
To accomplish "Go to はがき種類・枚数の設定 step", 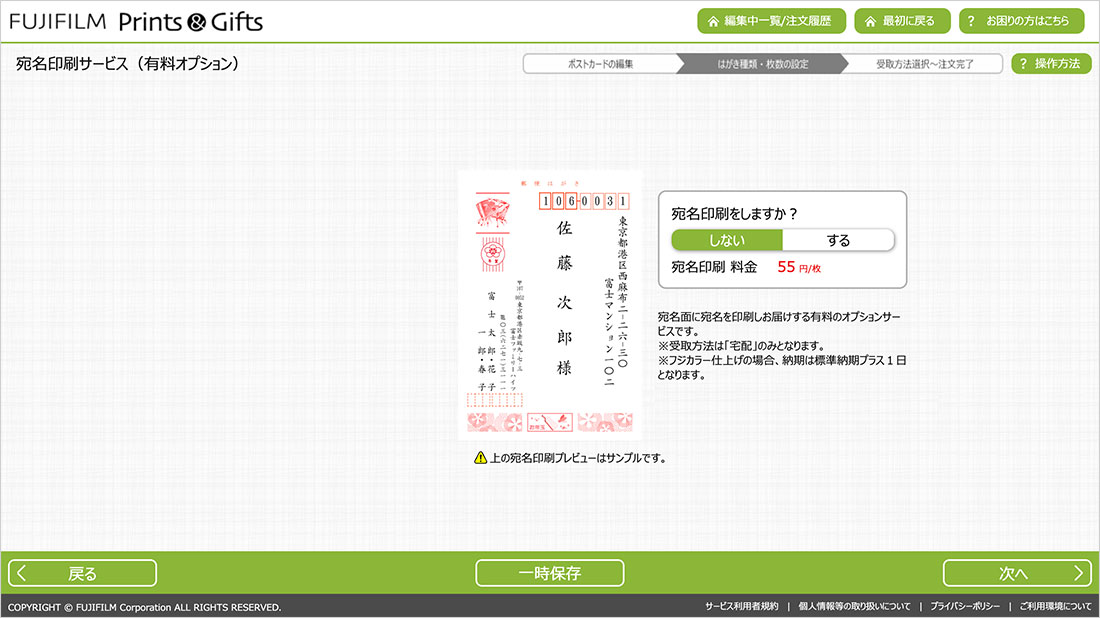I will pos(762,64).
